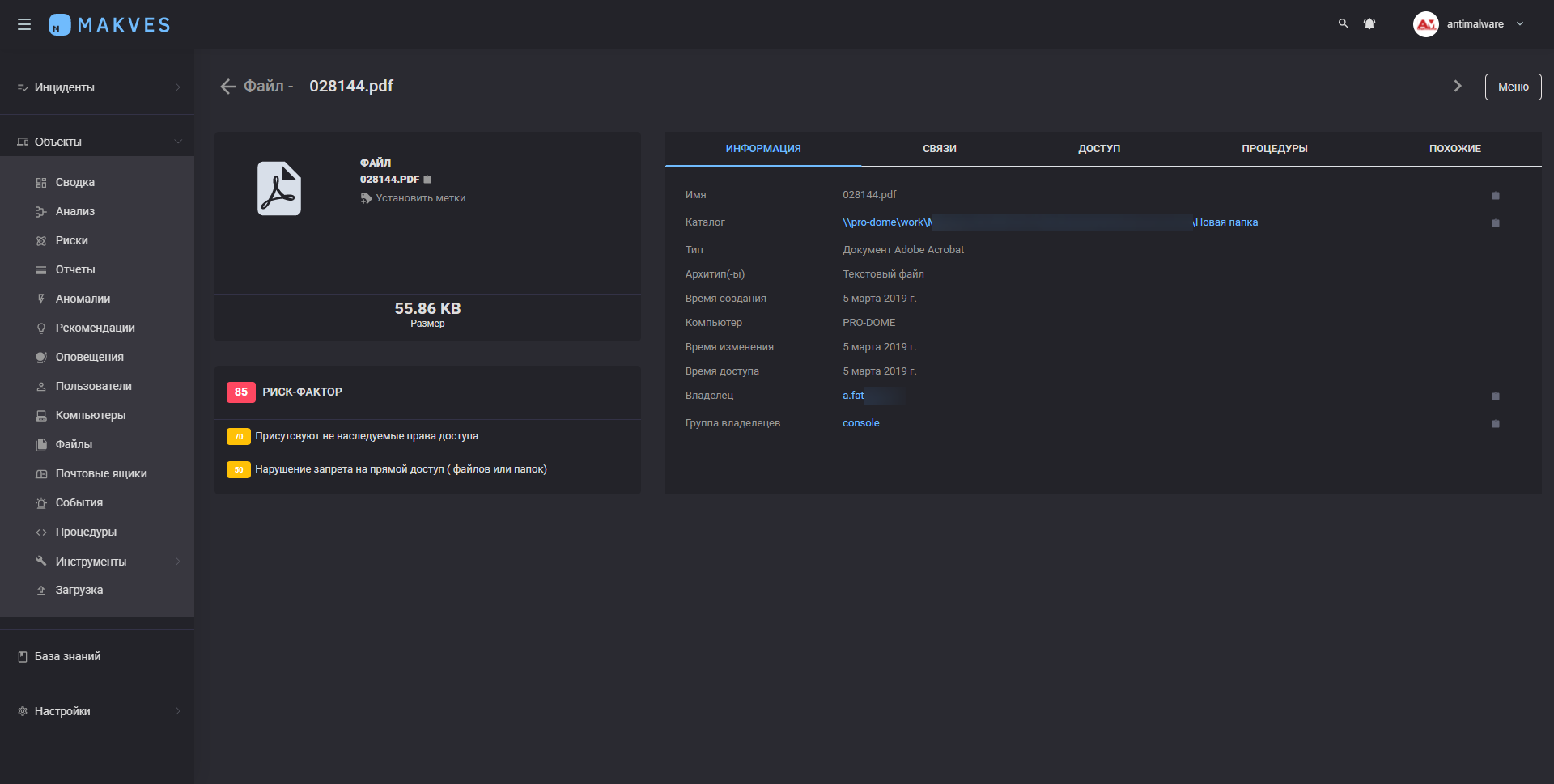
Task: Click the copy icon in Каталог row
Action: pos(1496,223)
